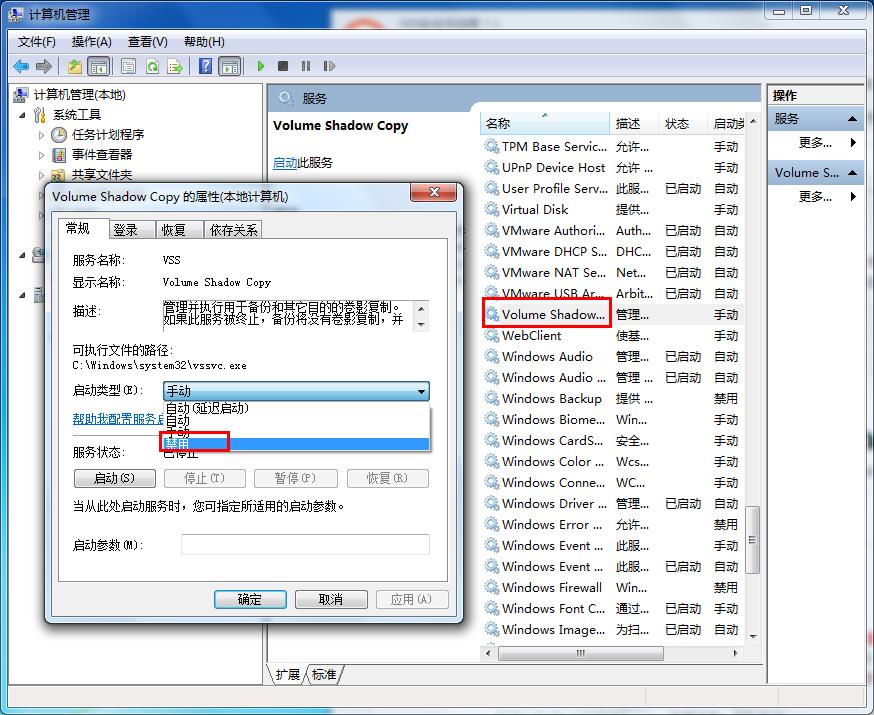Click description box scroll down arrow

[x=421, y=325]
